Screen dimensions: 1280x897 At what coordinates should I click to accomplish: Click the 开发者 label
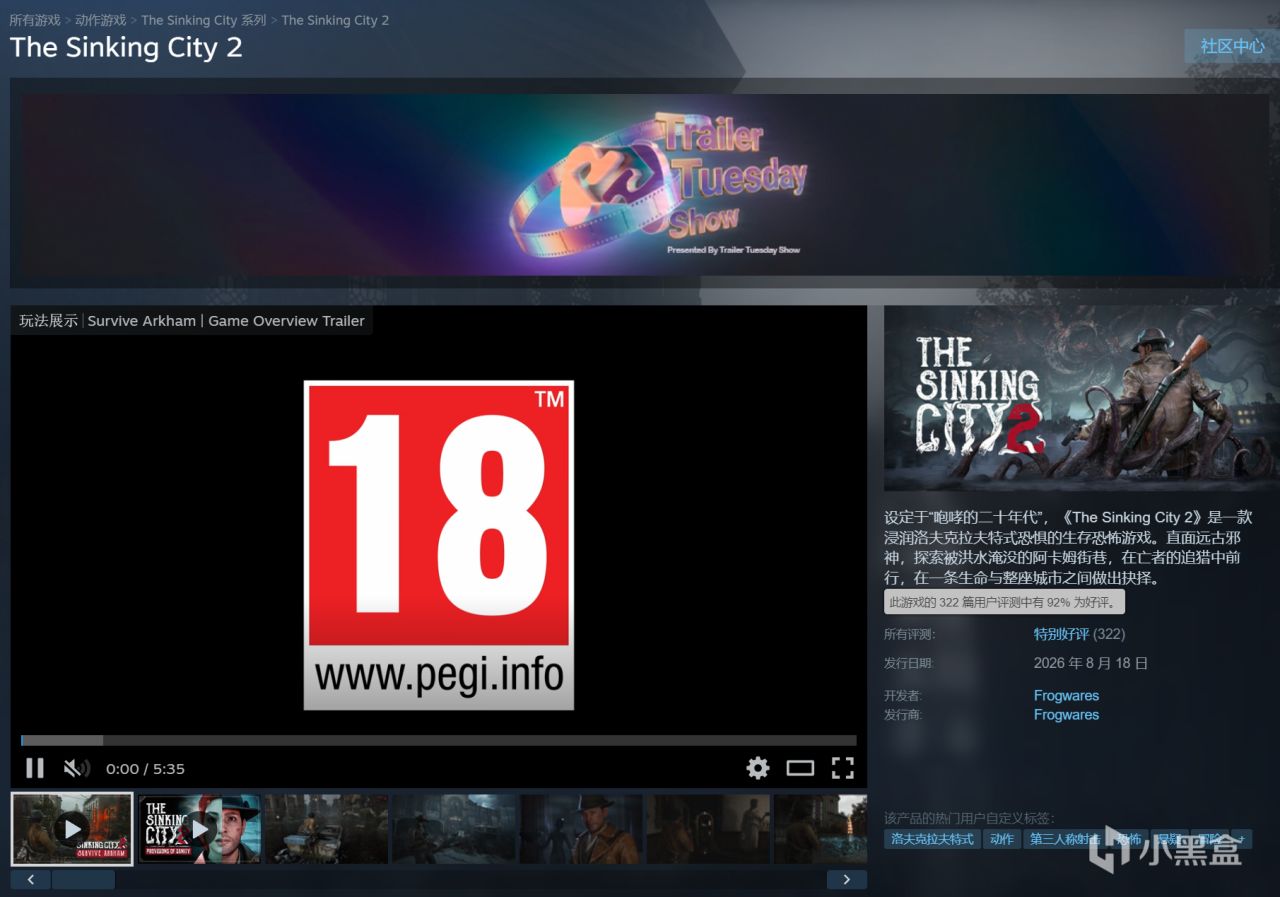[903, 696]
